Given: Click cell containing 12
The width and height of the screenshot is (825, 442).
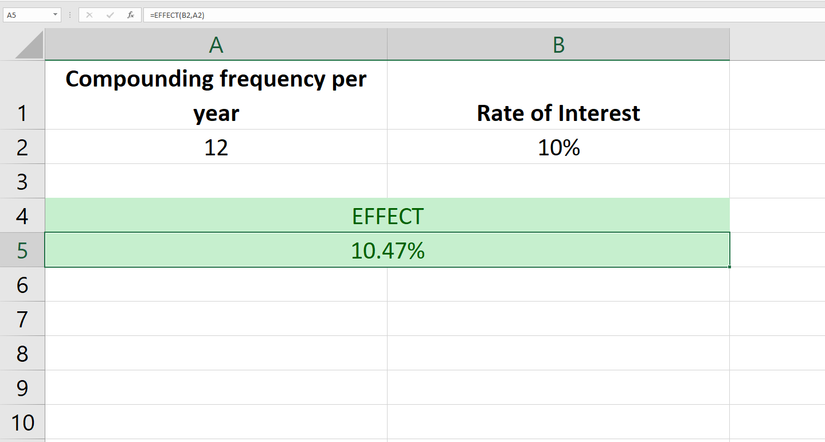Looking at the screenshot, I should tap(216, 147).
